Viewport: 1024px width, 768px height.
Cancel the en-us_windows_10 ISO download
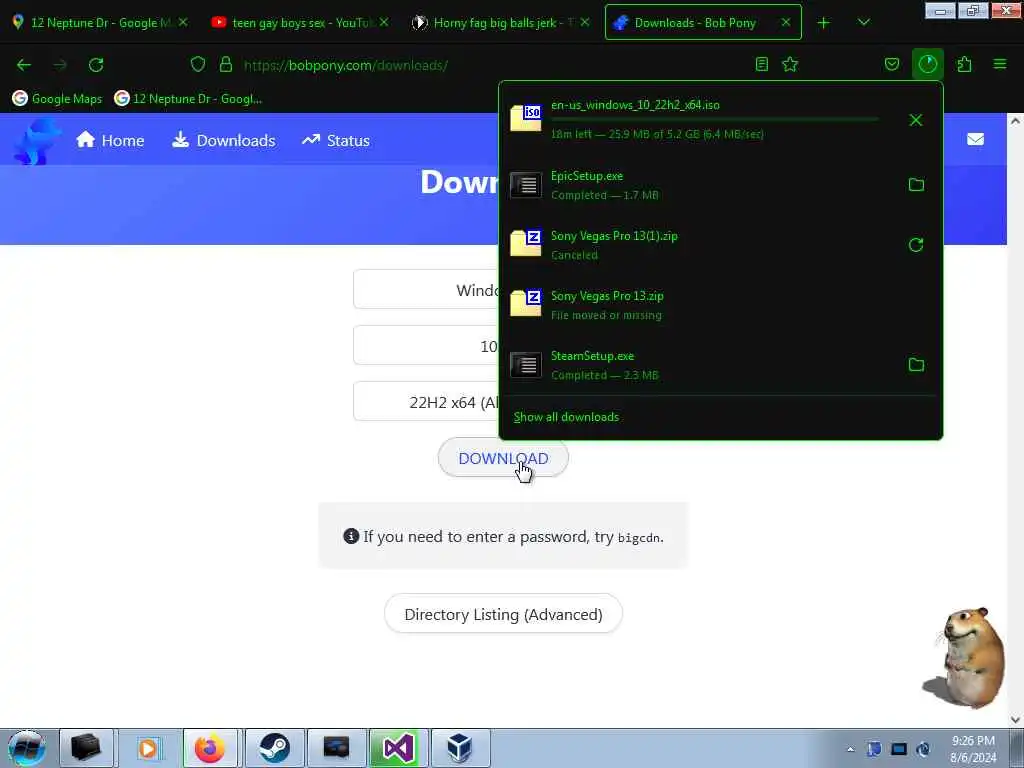pos(916,120)
